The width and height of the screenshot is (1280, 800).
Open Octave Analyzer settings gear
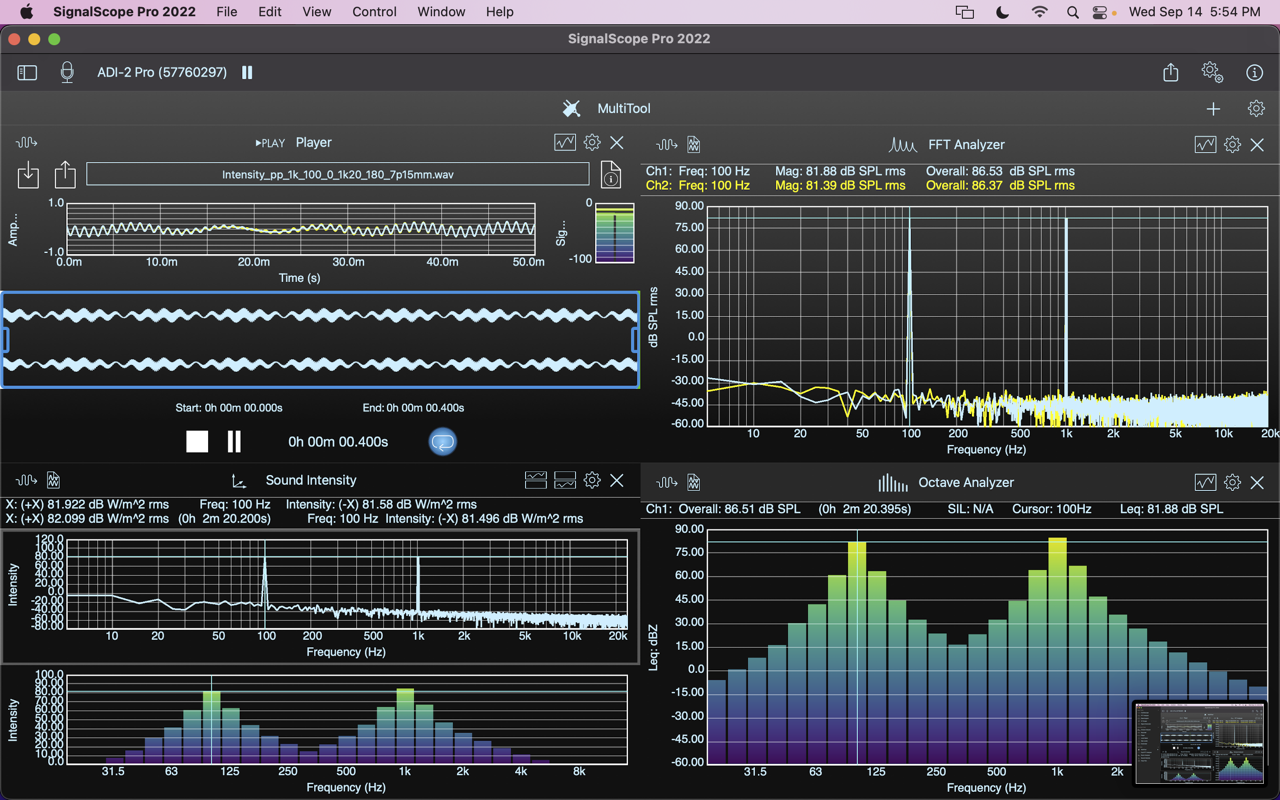pos(1232,483)
